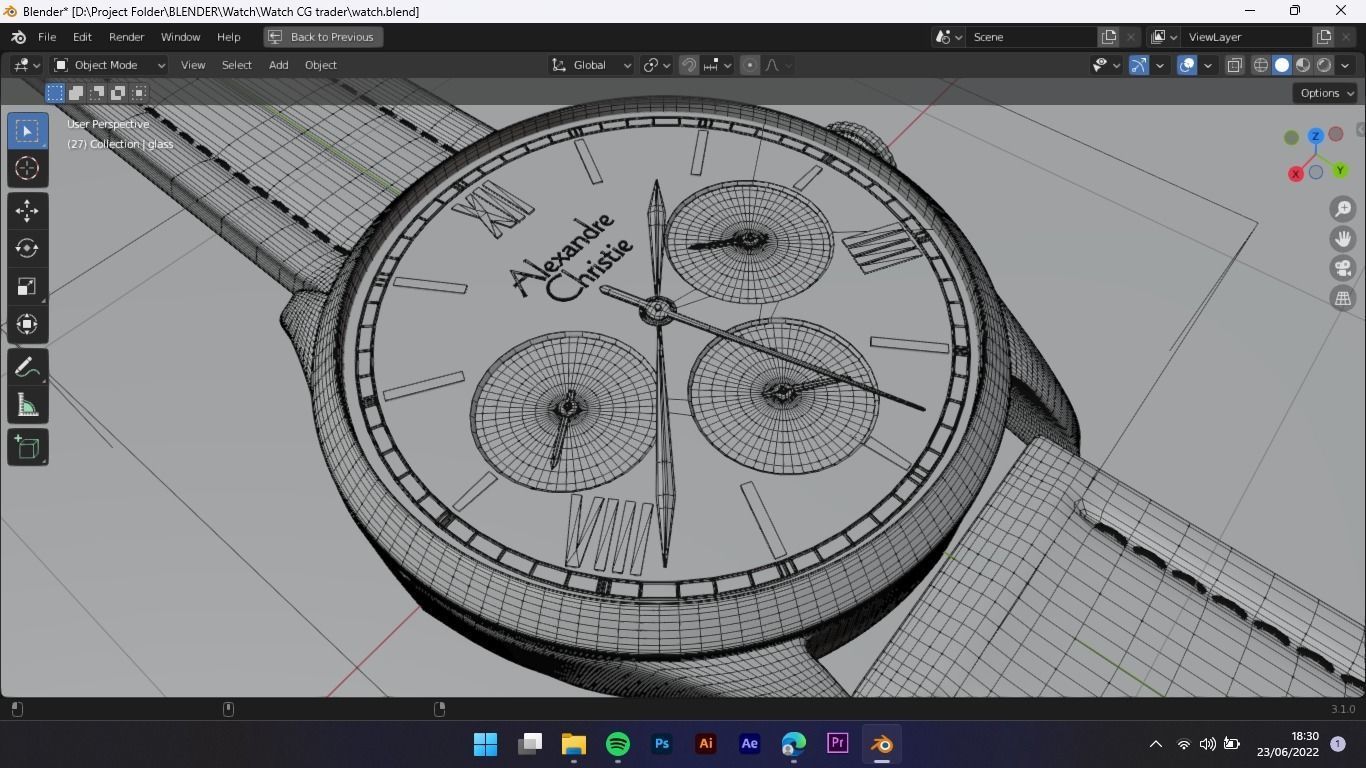Activate the Rotate tool
1366x768 pixels.
coord(27,248)
